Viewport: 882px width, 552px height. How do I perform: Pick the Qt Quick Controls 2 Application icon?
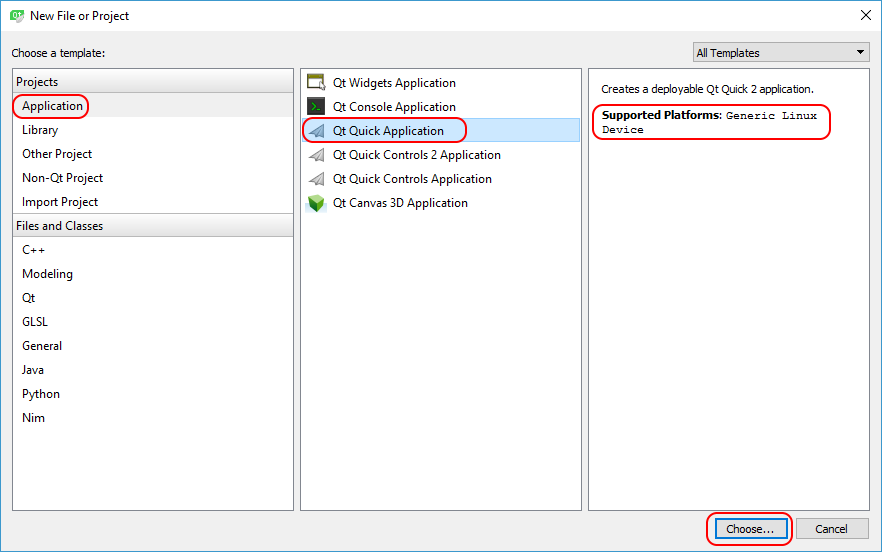click(316, 155)
